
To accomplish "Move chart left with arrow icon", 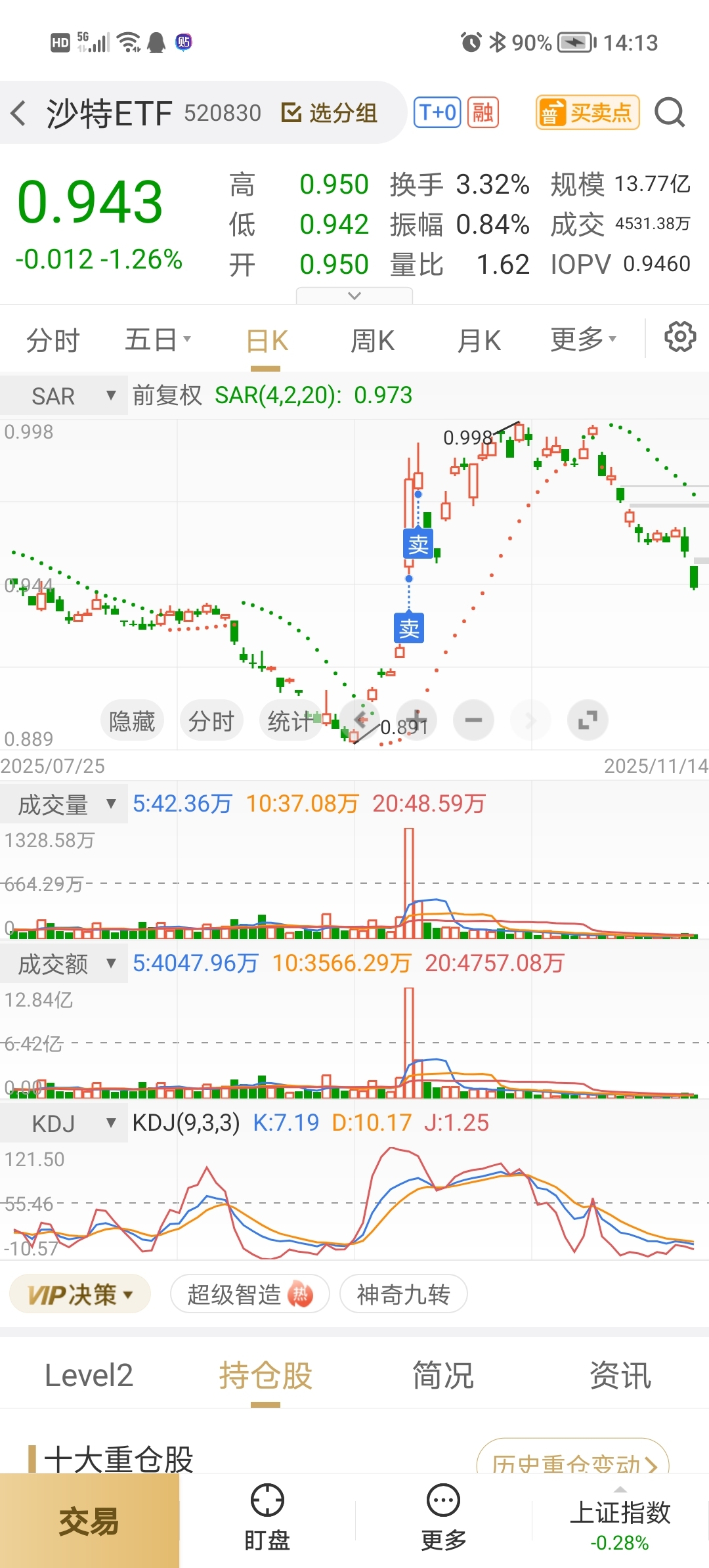I will tap(360, 720).
